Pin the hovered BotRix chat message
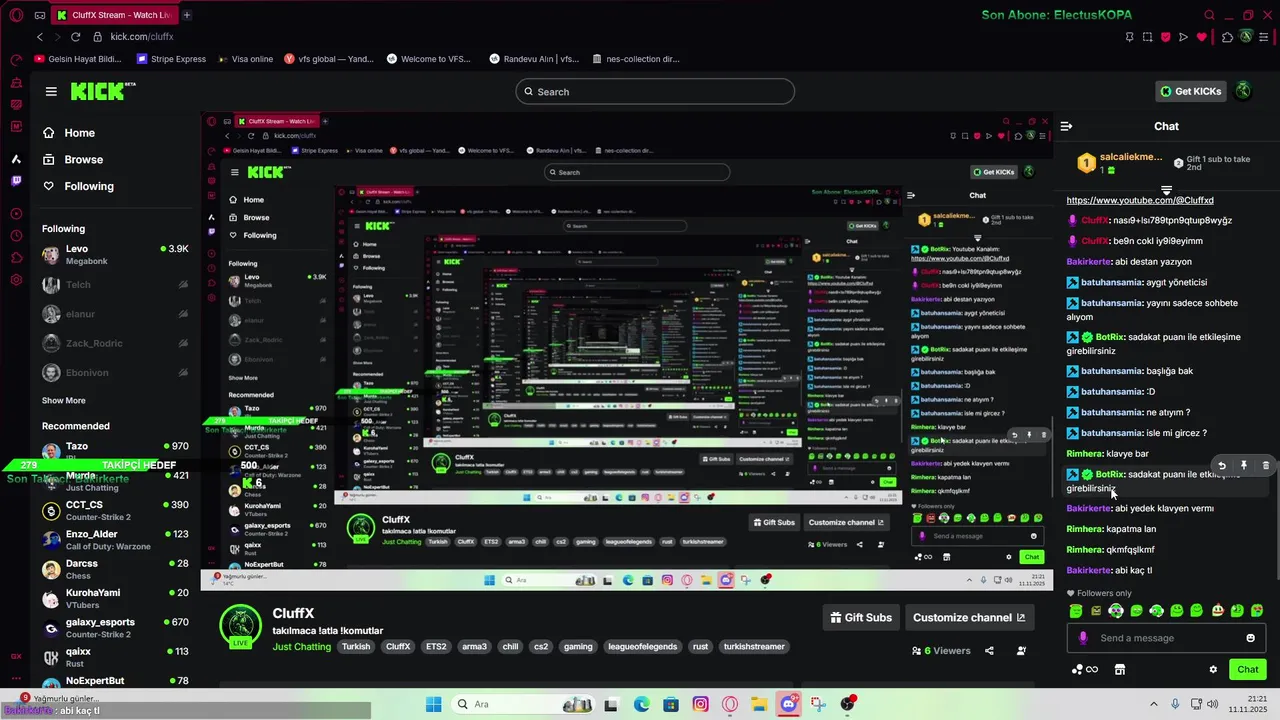Image resolution: width=1280 pixels, height=720 pixels. coord(1243,466)
